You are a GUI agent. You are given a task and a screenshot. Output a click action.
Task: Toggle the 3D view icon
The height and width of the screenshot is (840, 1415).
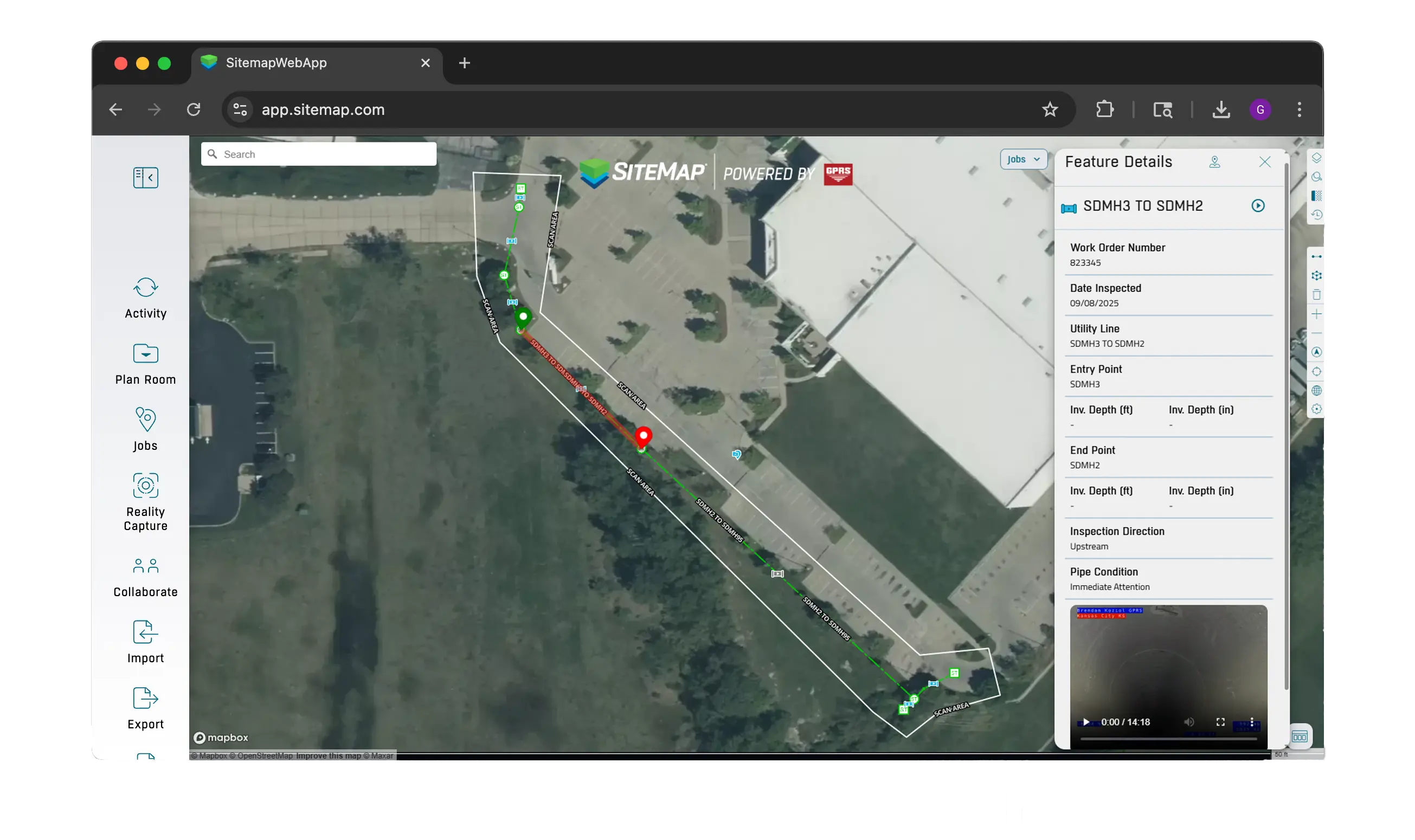click(1317, 276)
